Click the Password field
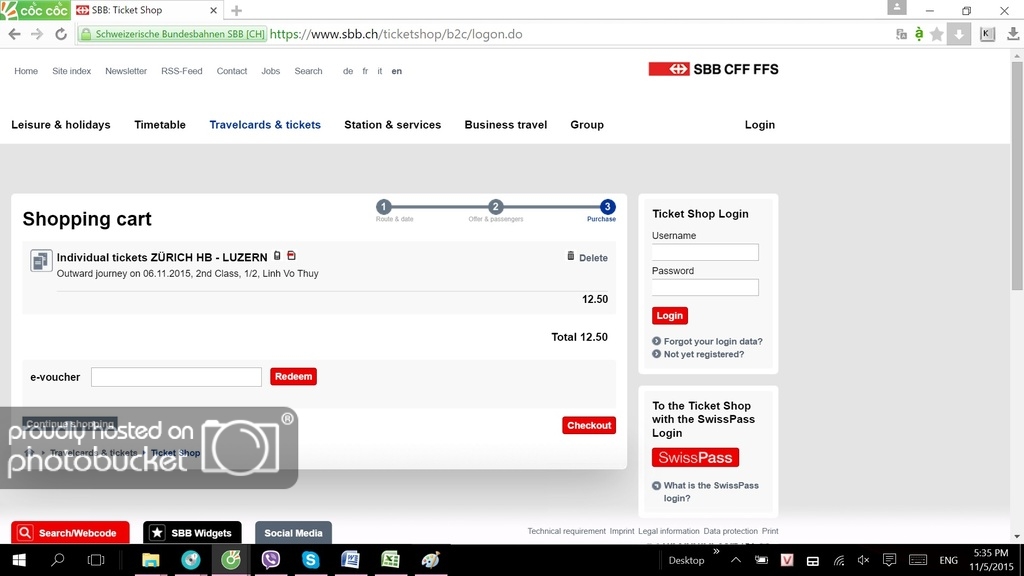The height and width of the screenshot is (576, 1024). point(705,287)
